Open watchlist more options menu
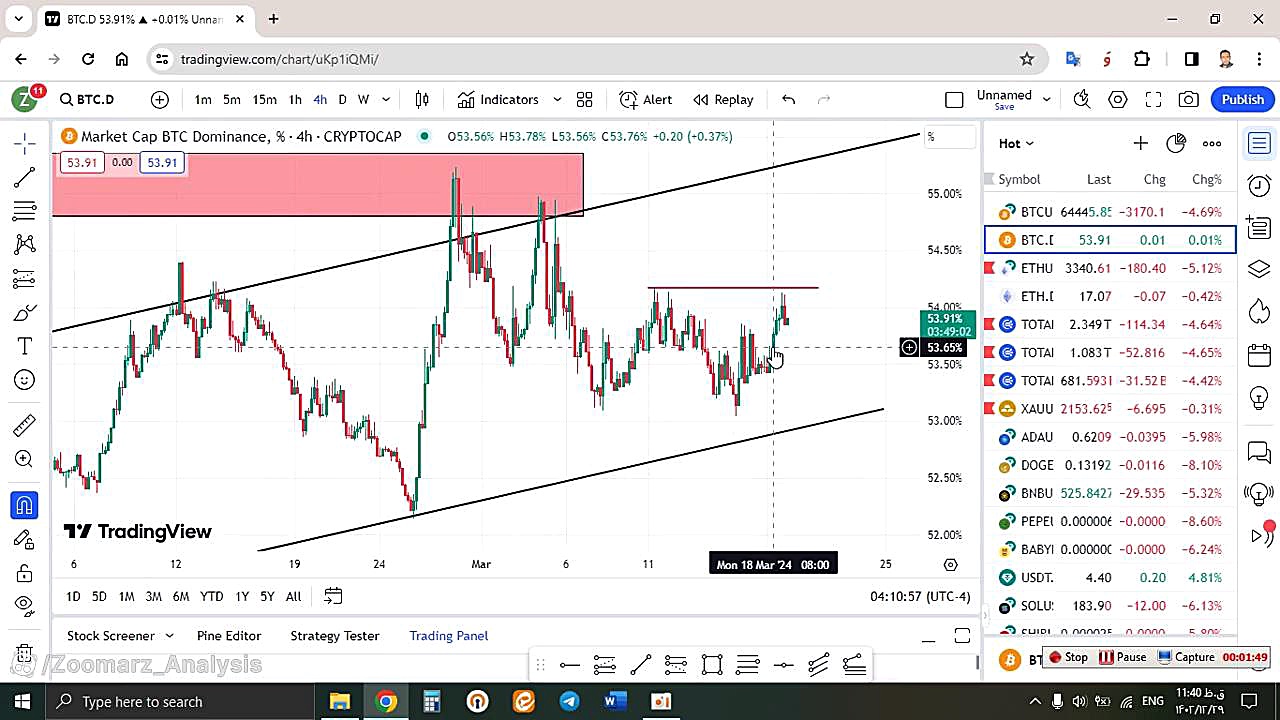 pyautogui.click(x=1212, y=143)
